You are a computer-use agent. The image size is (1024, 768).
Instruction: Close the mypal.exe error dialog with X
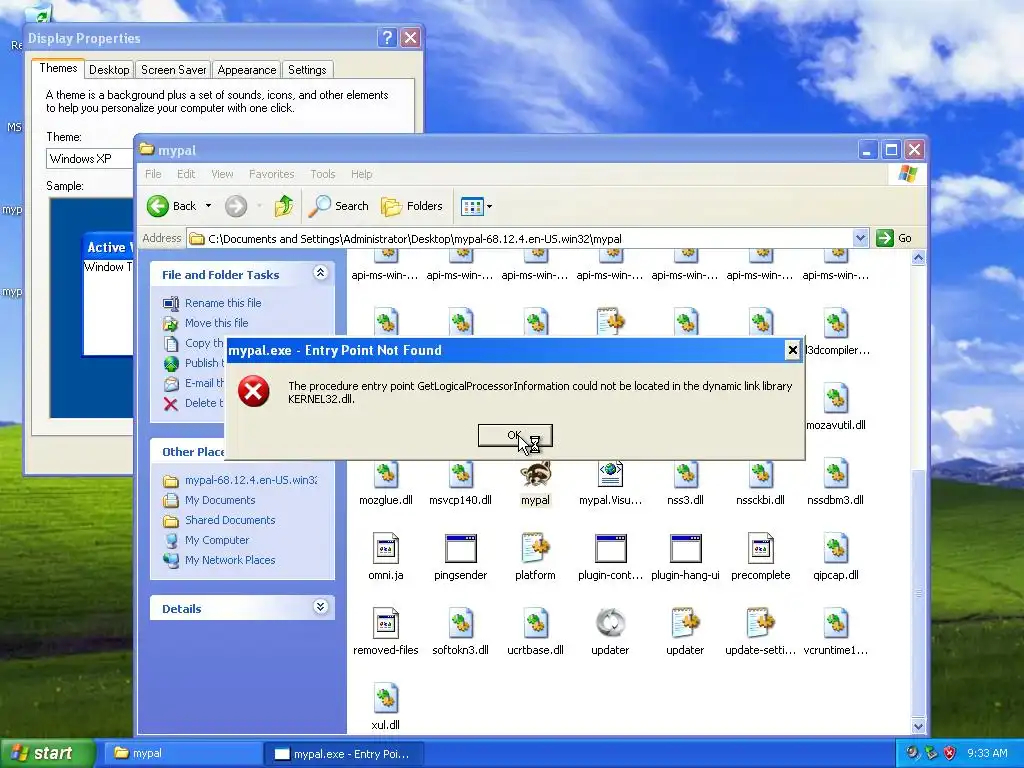[x=792, y=350]
